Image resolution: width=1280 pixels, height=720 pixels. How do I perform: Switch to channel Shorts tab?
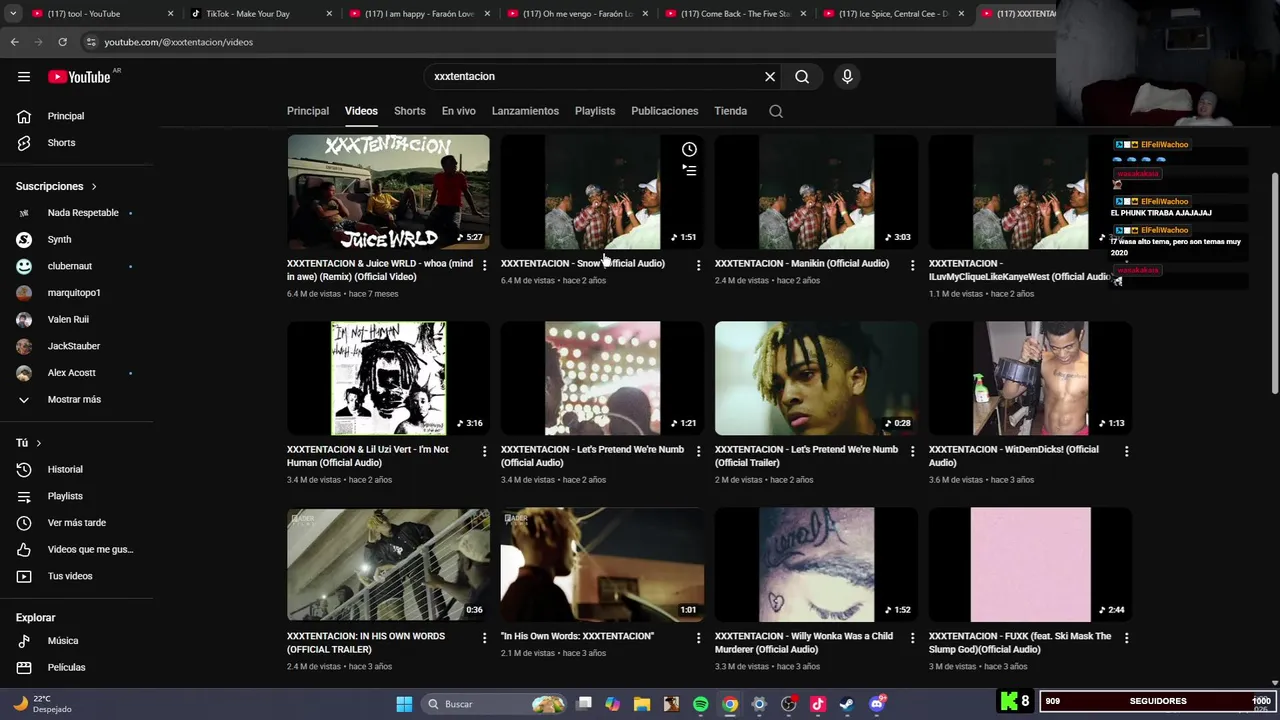coord(410,111)
